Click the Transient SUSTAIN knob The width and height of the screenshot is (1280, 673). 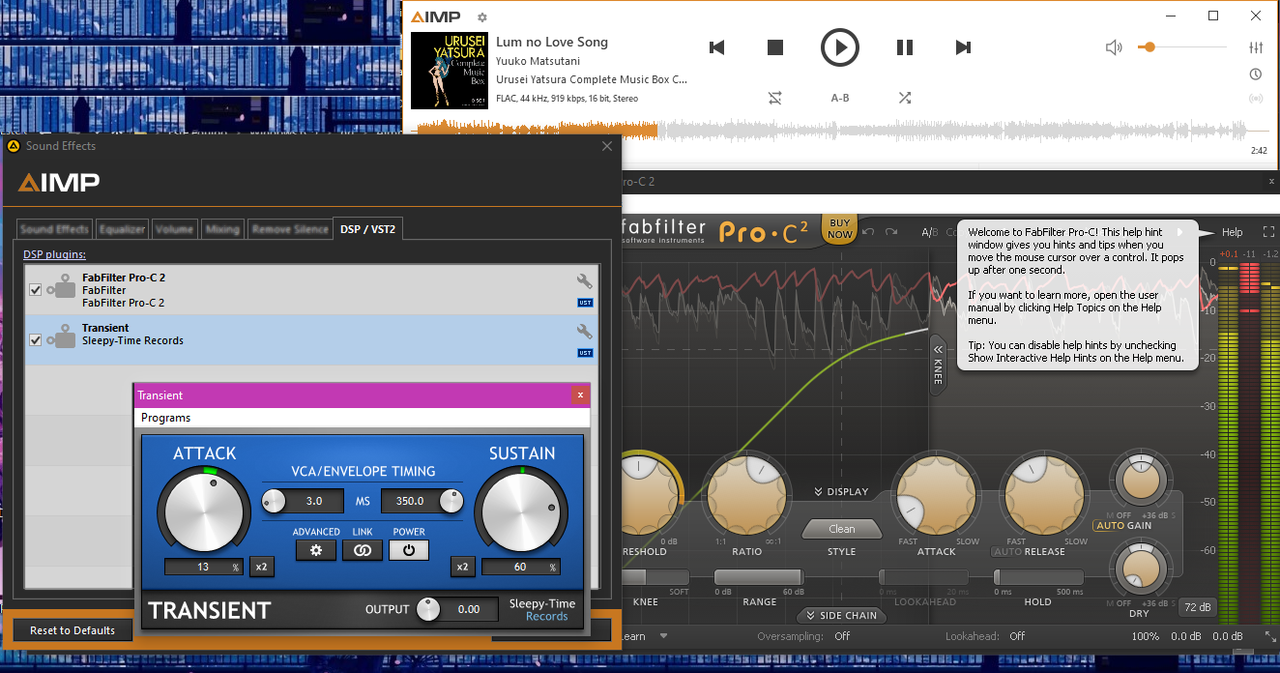(x=520, y=509)
